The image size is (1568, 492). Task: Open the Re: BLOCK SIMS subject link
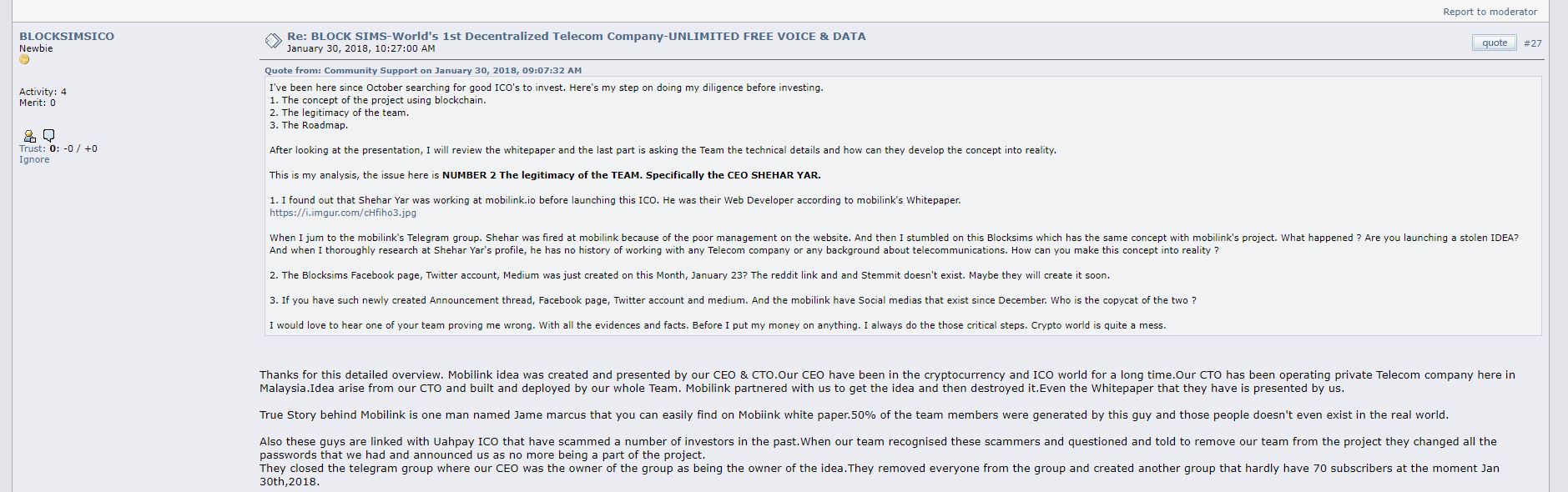[x=576, y=36]
